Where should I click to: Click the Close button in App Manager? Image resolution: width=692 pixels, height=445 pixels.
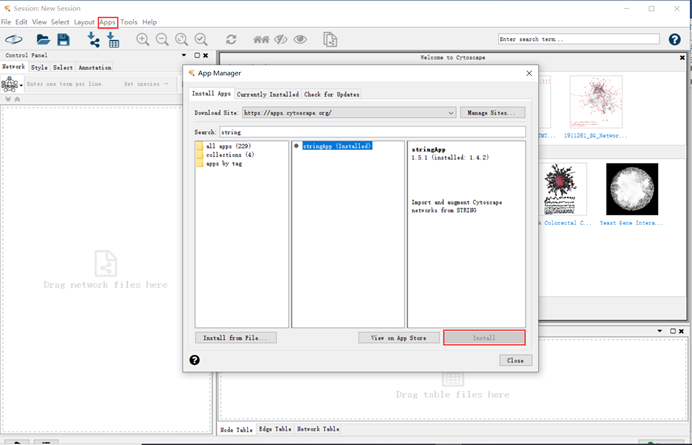tap(515, 360)
